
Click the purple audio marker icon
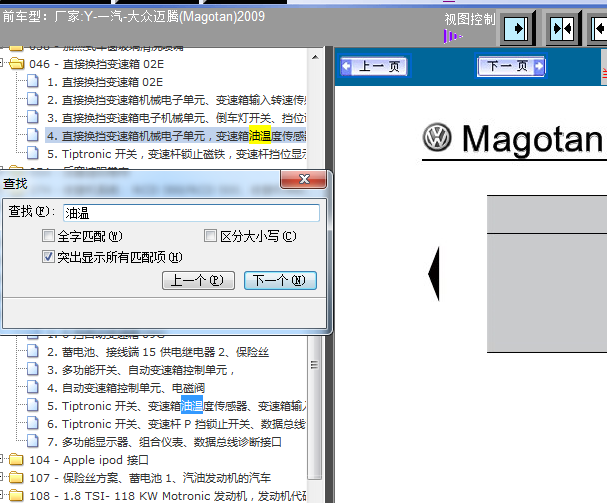click(x=452, y=37)
